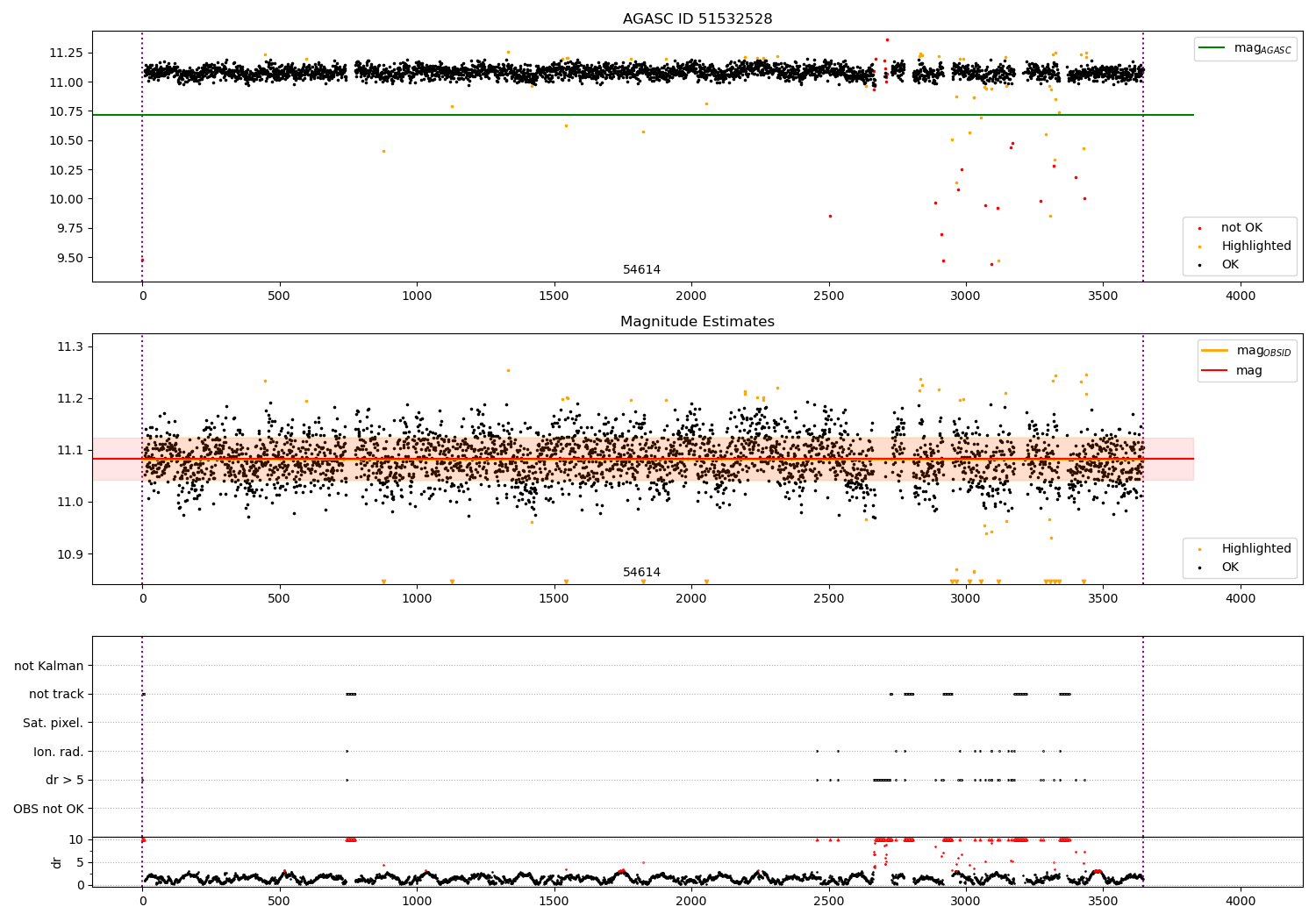Click the 1500 x-tick under the top plot

pos(554,296)
